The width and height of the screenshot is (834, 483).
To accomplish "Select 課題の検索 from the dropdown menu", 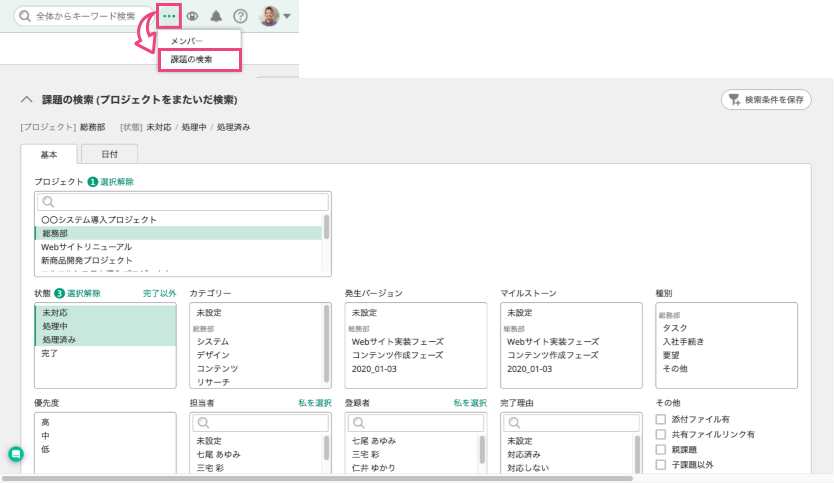I will 200,60.
